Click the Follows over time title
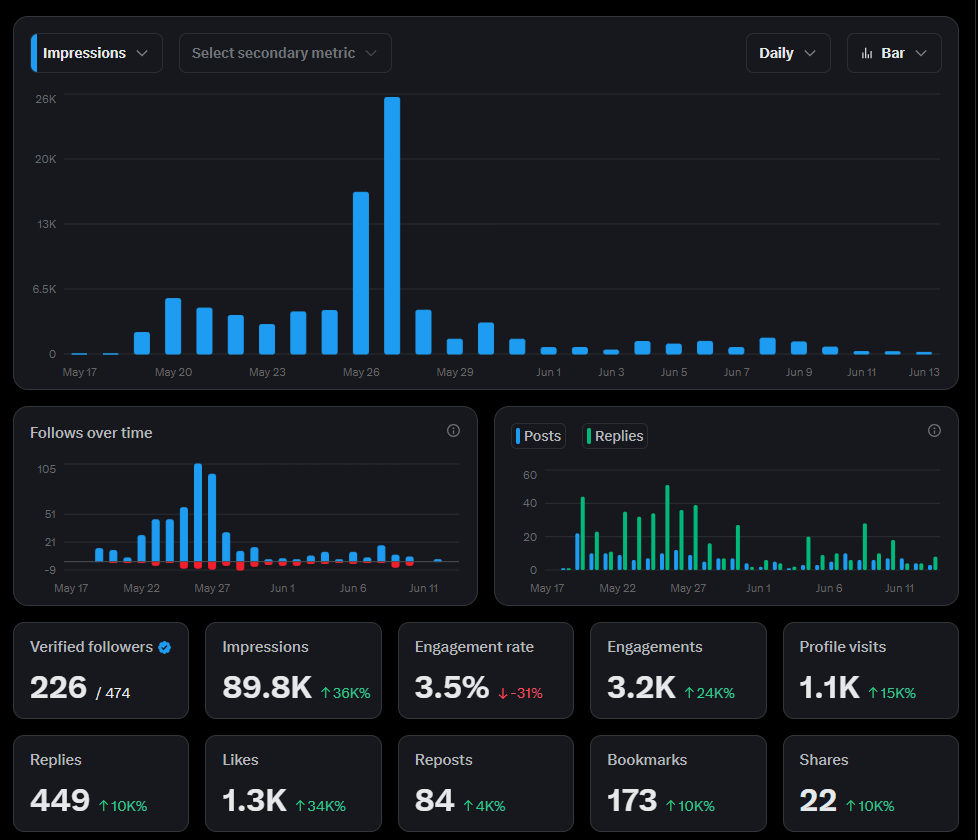The image size is (978, 840). click(x=91, y=433)
